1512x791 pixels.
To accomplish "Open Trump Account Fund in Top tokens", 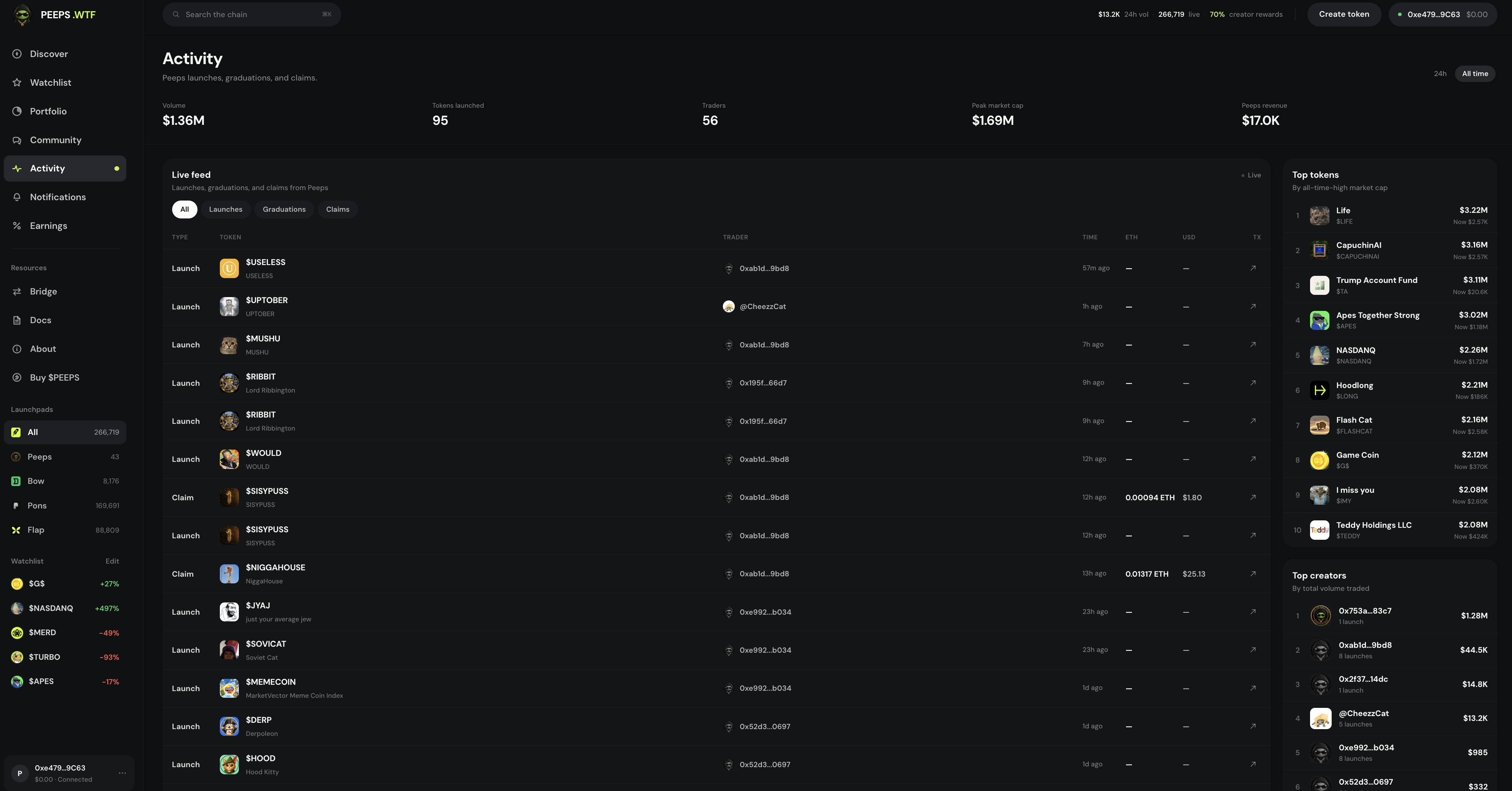I will click(1389, 286).
